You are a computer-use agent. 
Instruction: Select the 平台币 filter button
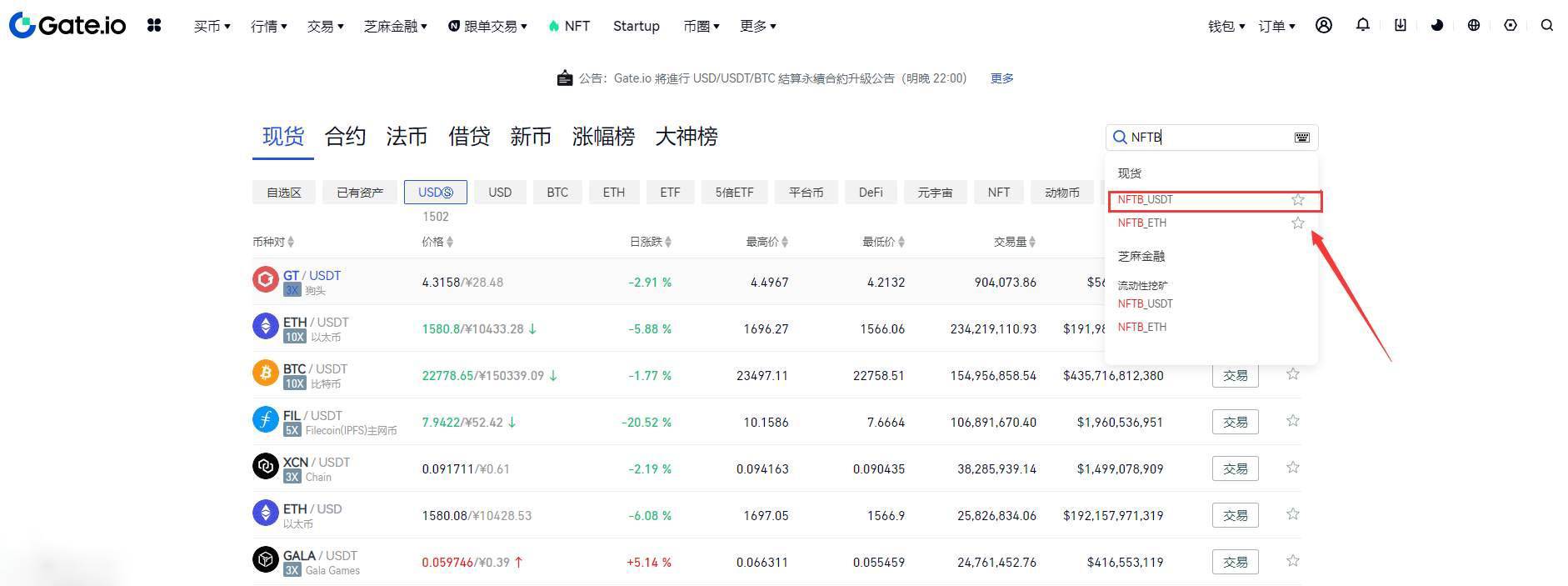(x=806, y=193)
